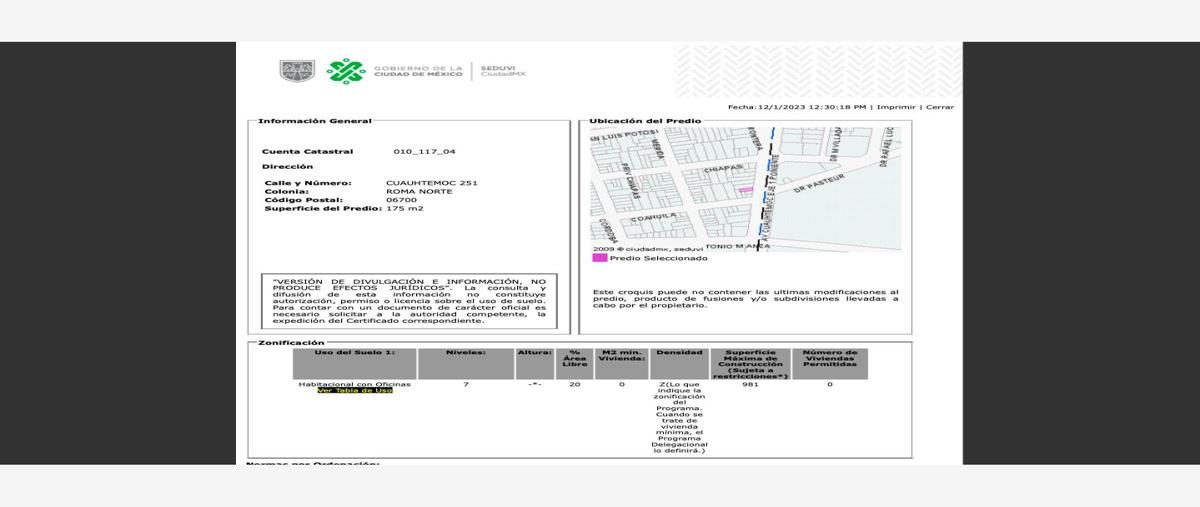Select the max construction area value 981
The height and width of the screenshot is (507, 1200).
tap(750, 384)
